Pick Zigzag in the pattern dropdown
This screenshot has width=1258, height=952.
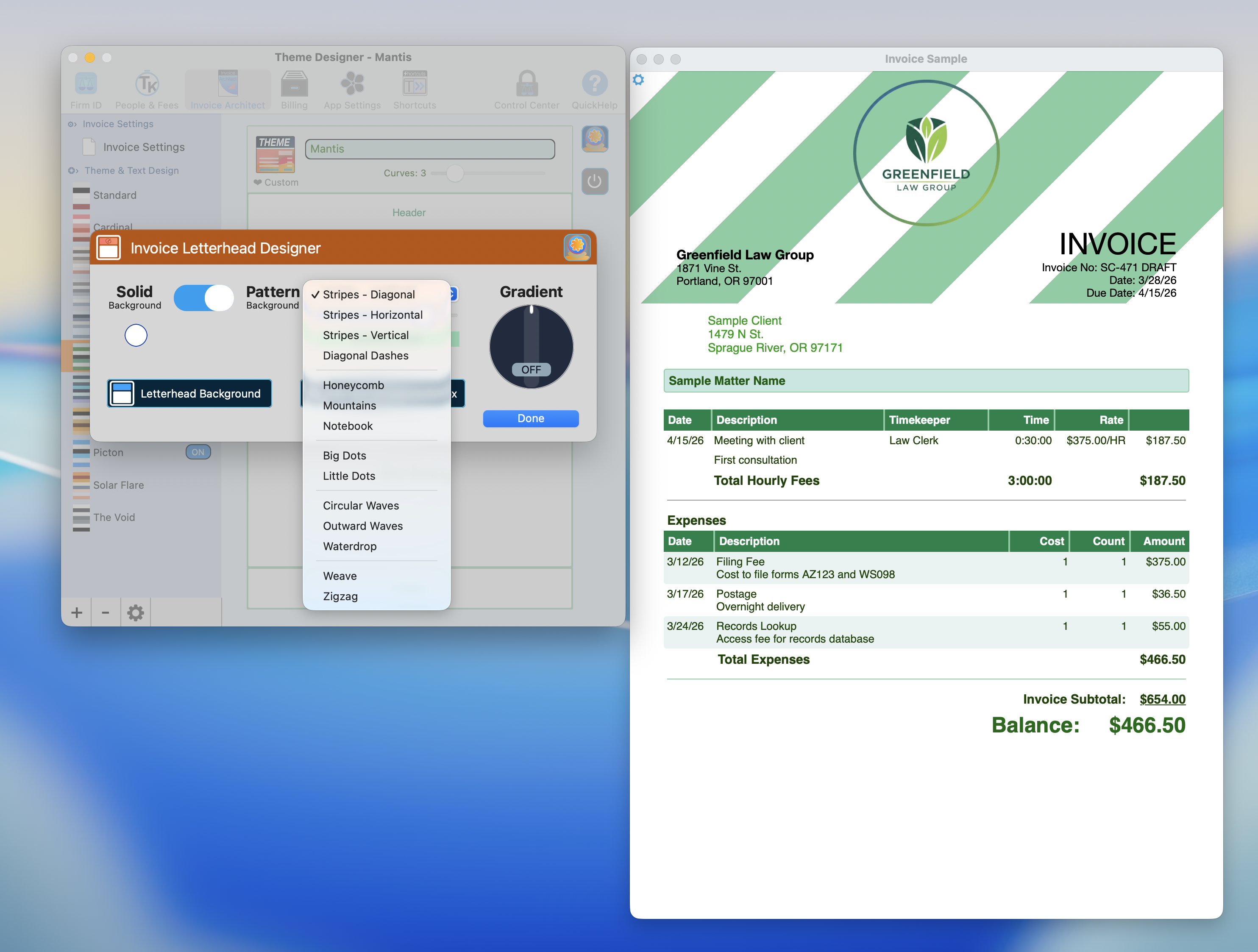340,596
